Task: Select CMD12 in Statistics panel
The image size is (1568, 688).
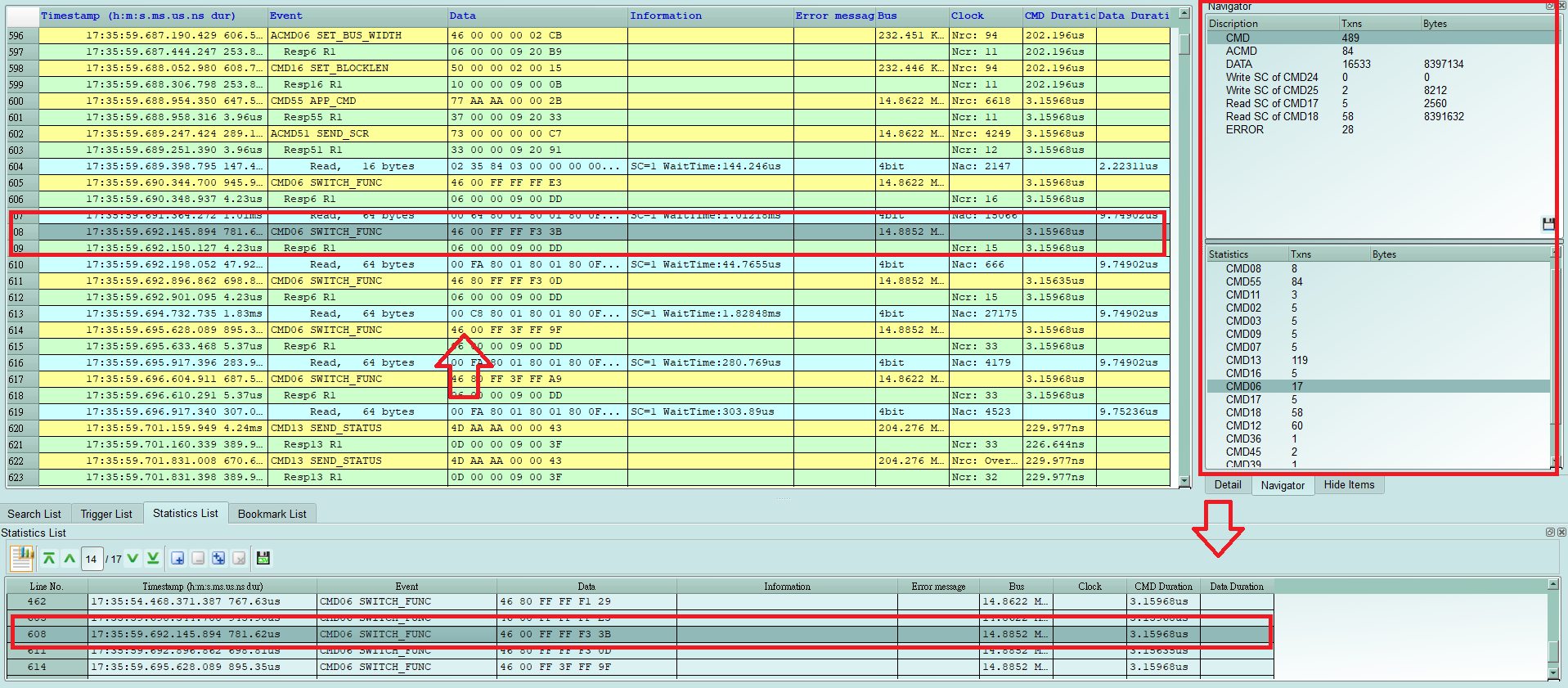Action: point(1379,425)
